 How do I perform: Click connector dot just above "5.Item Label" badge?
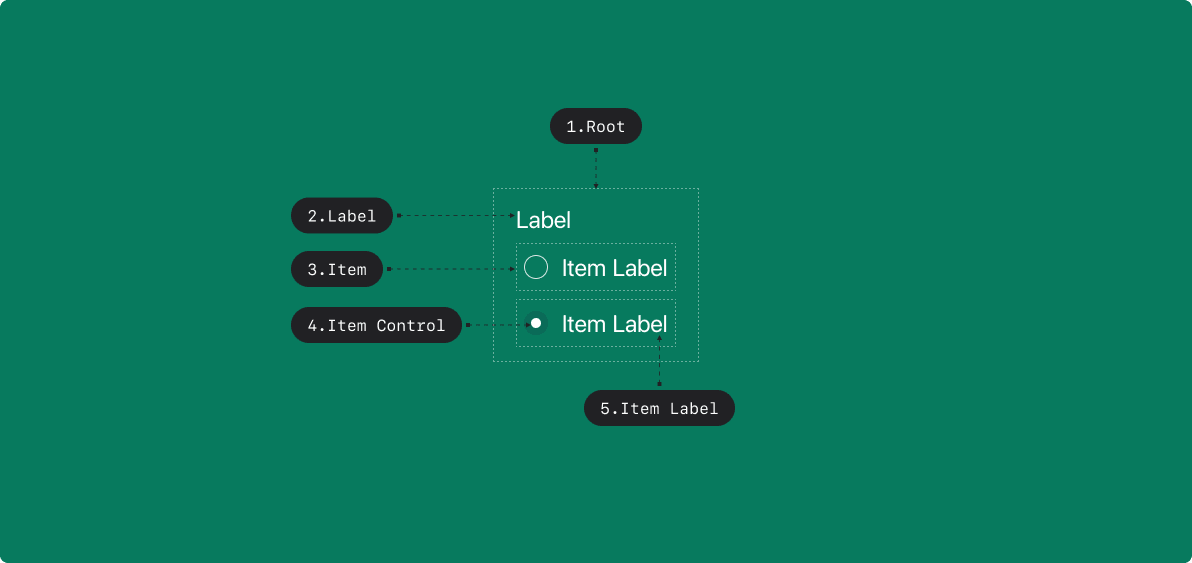[x=659, y=383]
